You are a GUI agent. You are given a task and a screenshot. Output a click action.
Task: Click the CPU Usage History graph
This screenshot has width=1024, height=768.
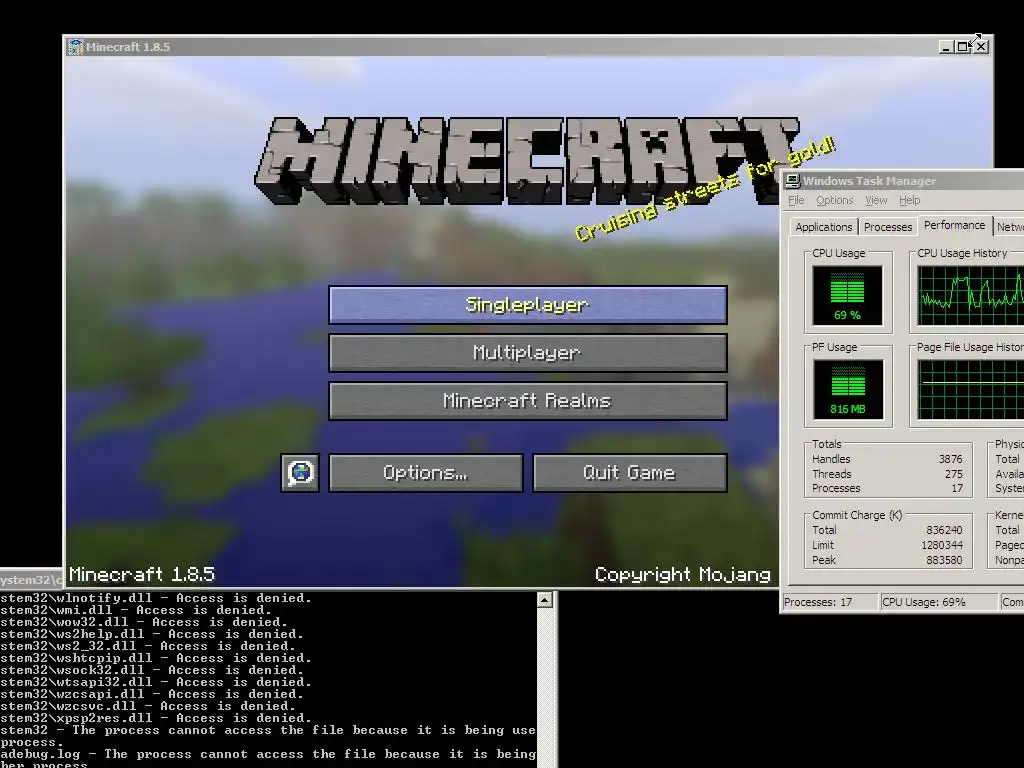(970, 296)
